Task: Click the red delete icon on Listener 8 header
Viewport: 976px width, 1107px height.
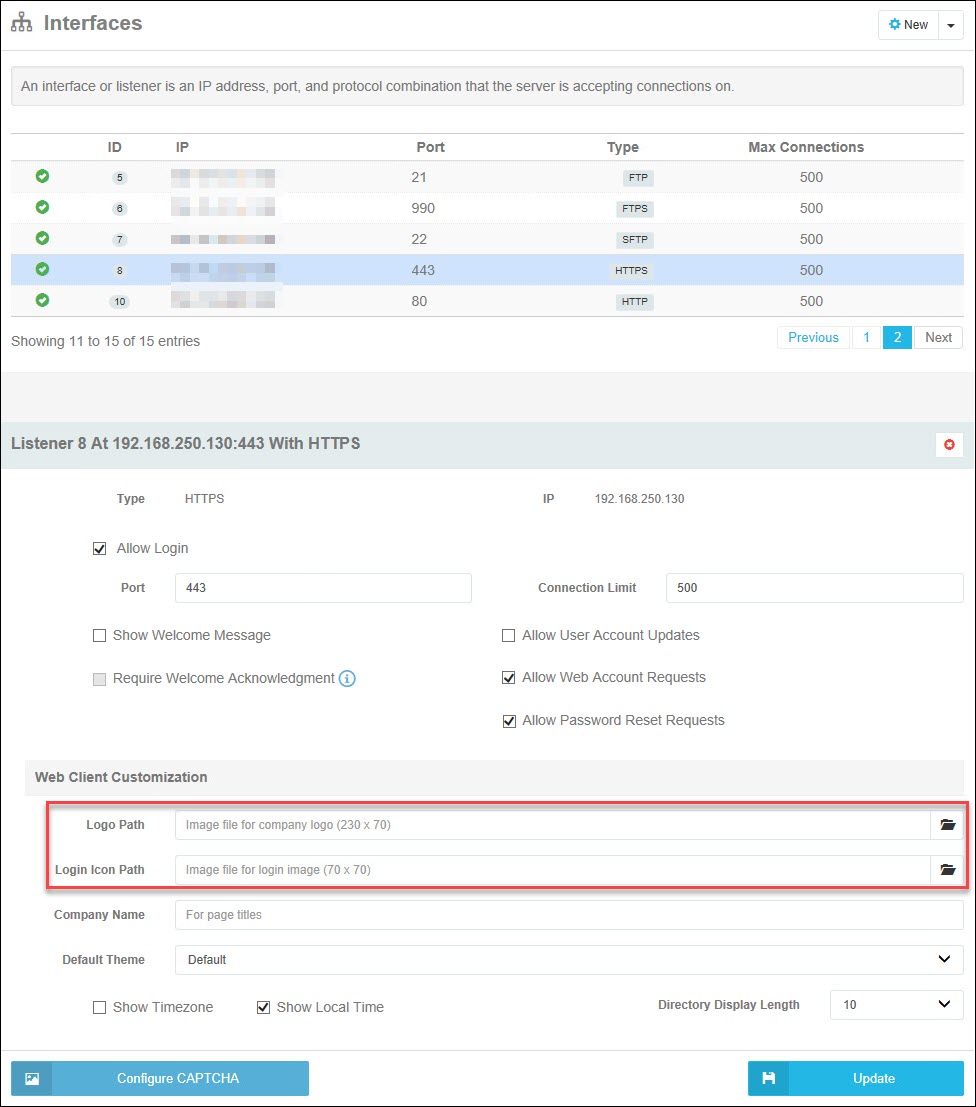Action: (948, 445)
